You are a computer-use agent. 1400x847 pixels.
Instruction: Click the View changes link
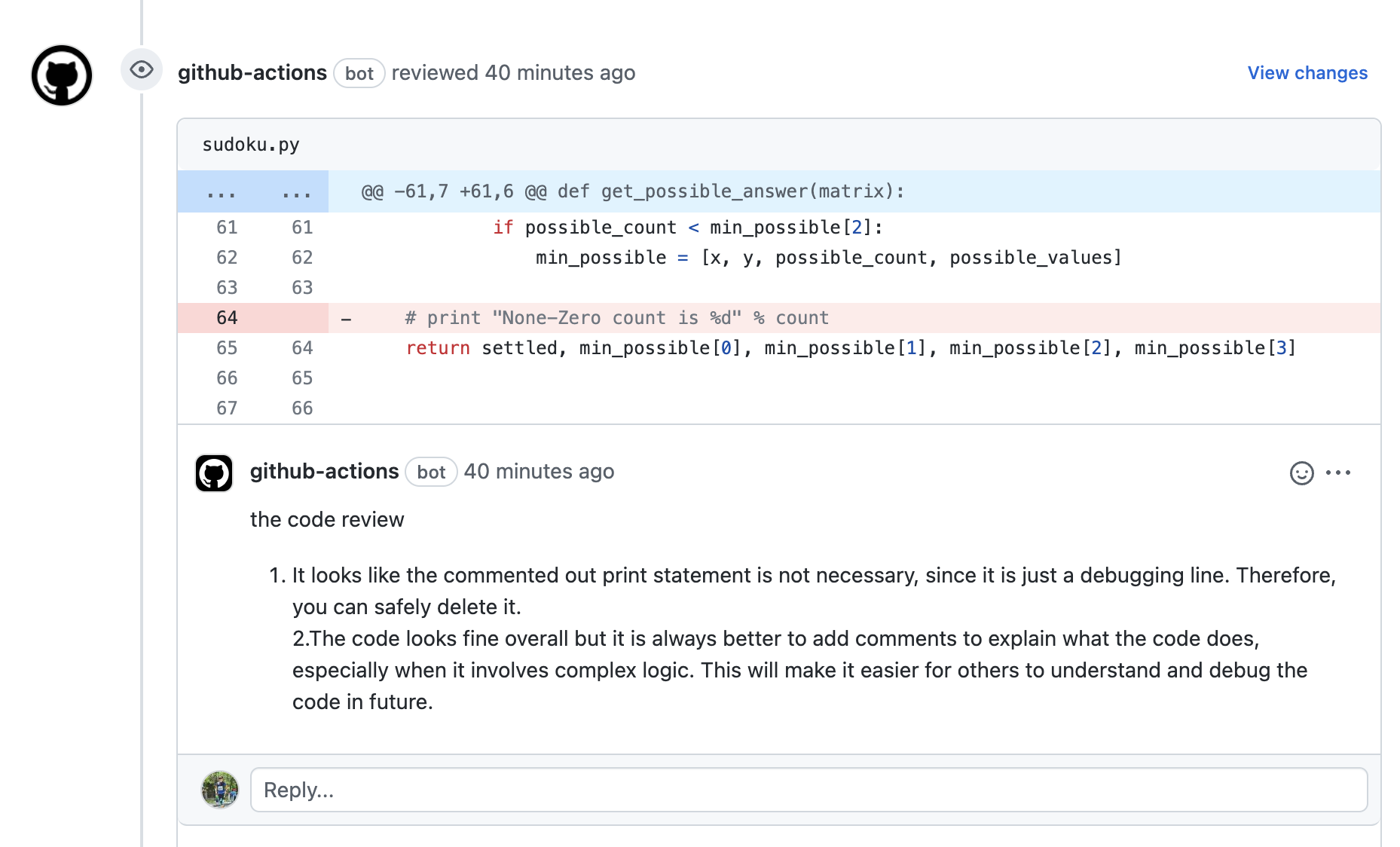coord(1307,73)
